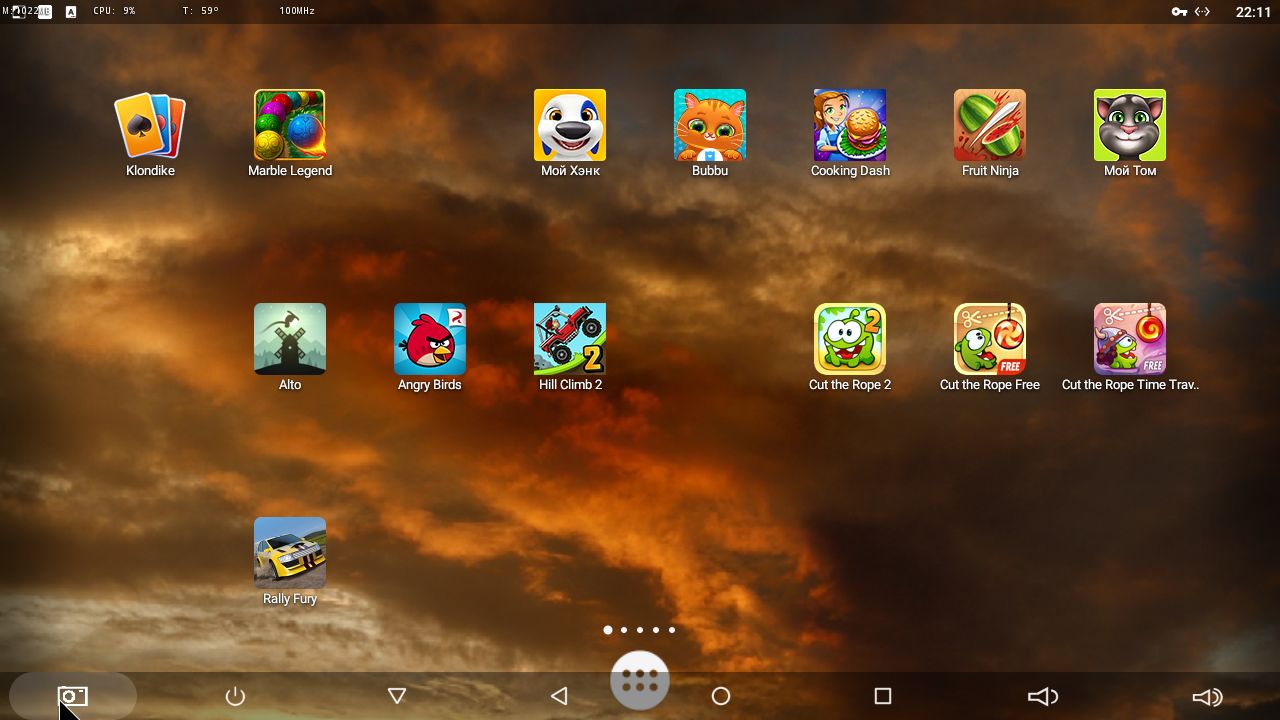Show recent apps with the square button

(883, 696)
